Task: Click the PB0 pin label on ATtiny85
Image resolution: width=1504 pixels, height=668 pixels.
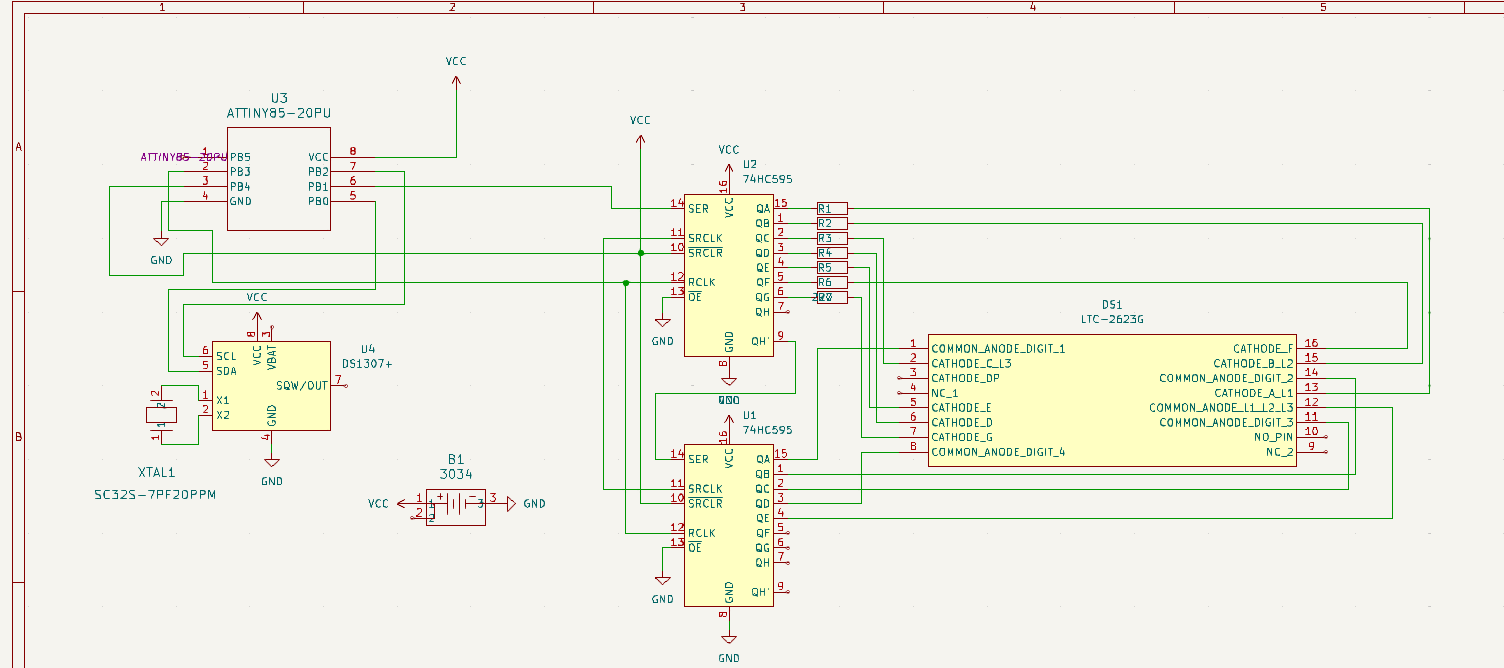Action: pos(318,201)
